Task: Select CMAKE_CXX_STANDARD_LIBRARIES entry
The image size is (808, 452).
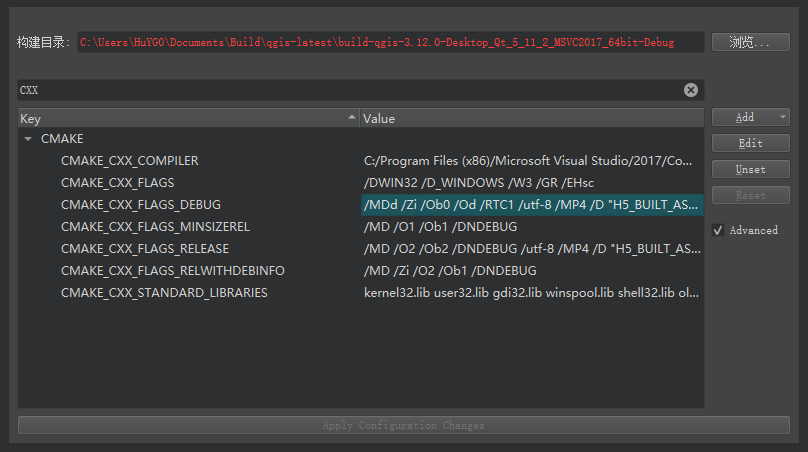Action: click(x=164, y=293)
